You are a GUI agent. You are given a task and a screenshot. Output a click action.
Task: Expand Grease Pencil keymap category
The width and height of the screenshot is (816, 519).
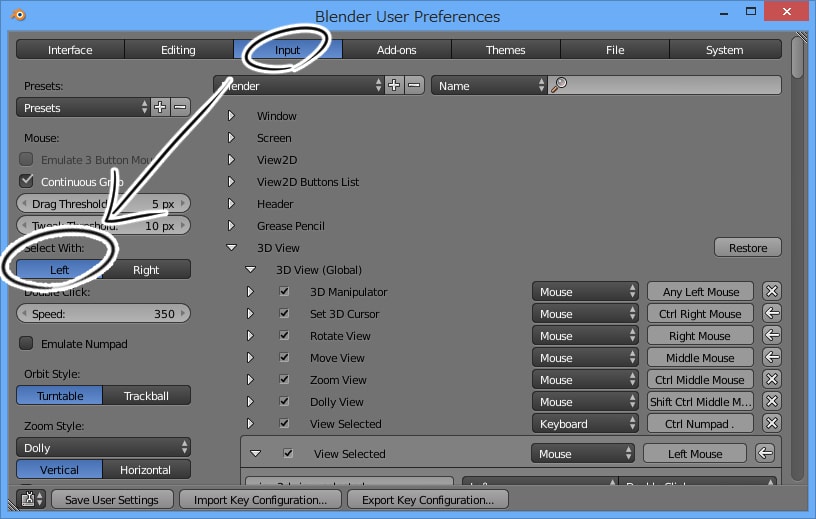(232, 225)
